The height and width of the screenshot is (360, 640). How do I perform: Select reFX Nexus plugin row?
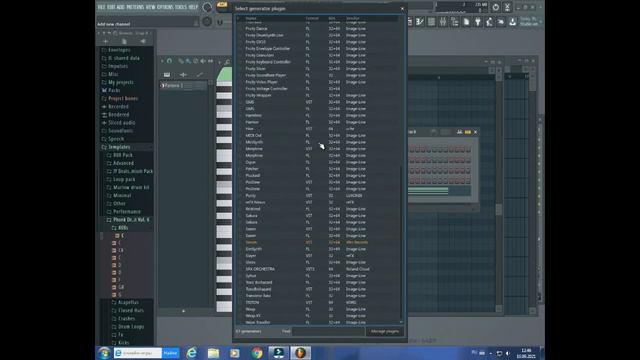pos(318,202)
